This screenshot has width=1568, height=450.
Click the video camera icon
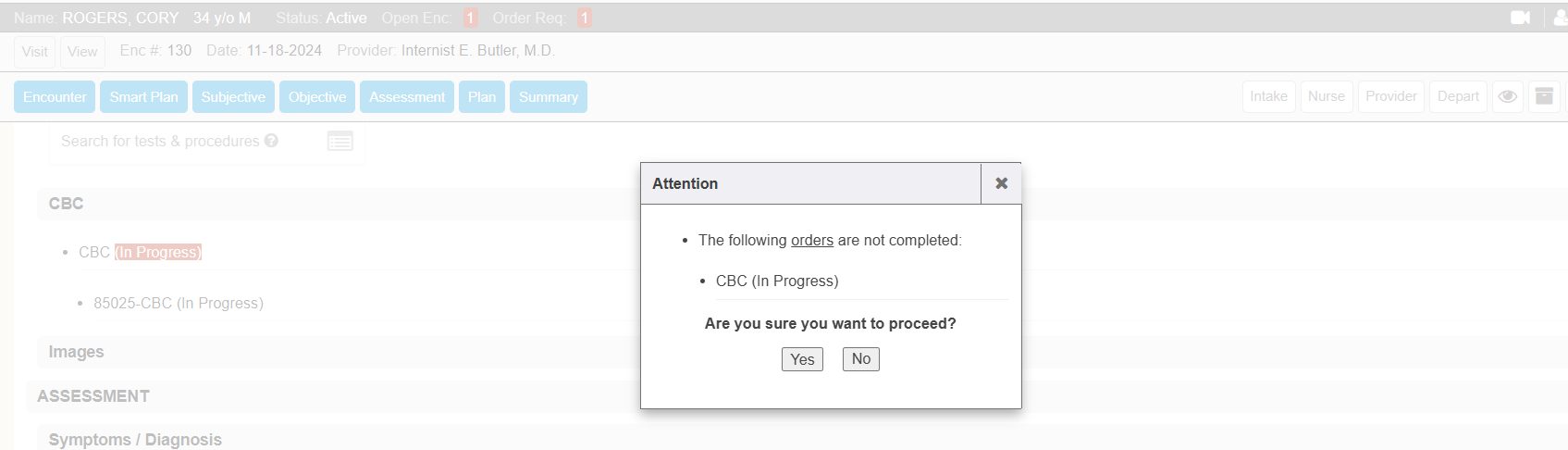[1520, 18]
